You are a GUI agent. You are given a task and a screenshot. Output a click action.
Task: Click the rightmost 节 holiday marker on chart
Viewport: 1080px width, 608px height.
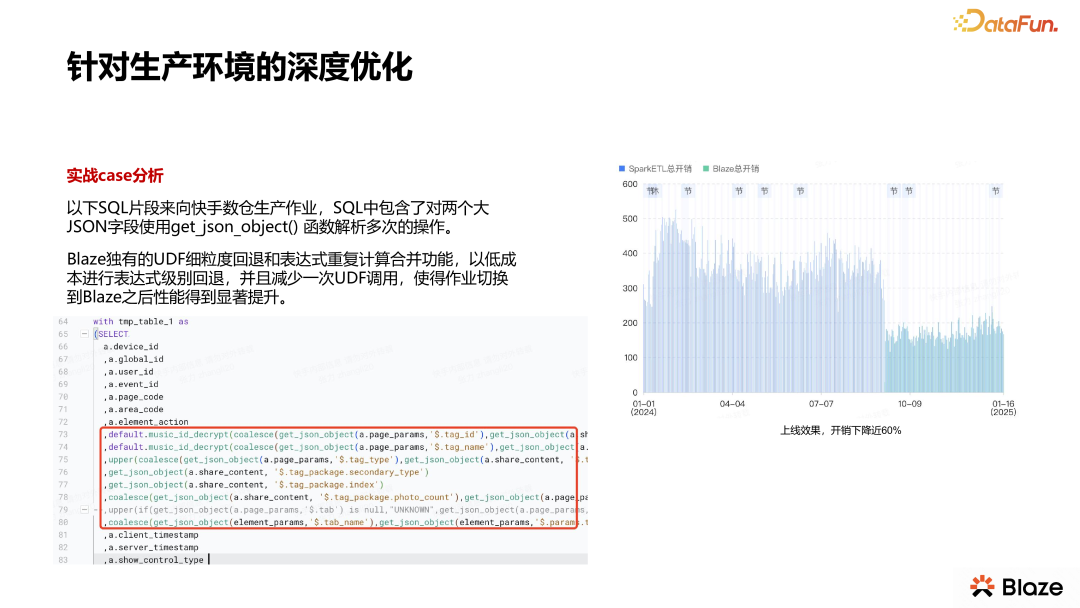[995, 191]
